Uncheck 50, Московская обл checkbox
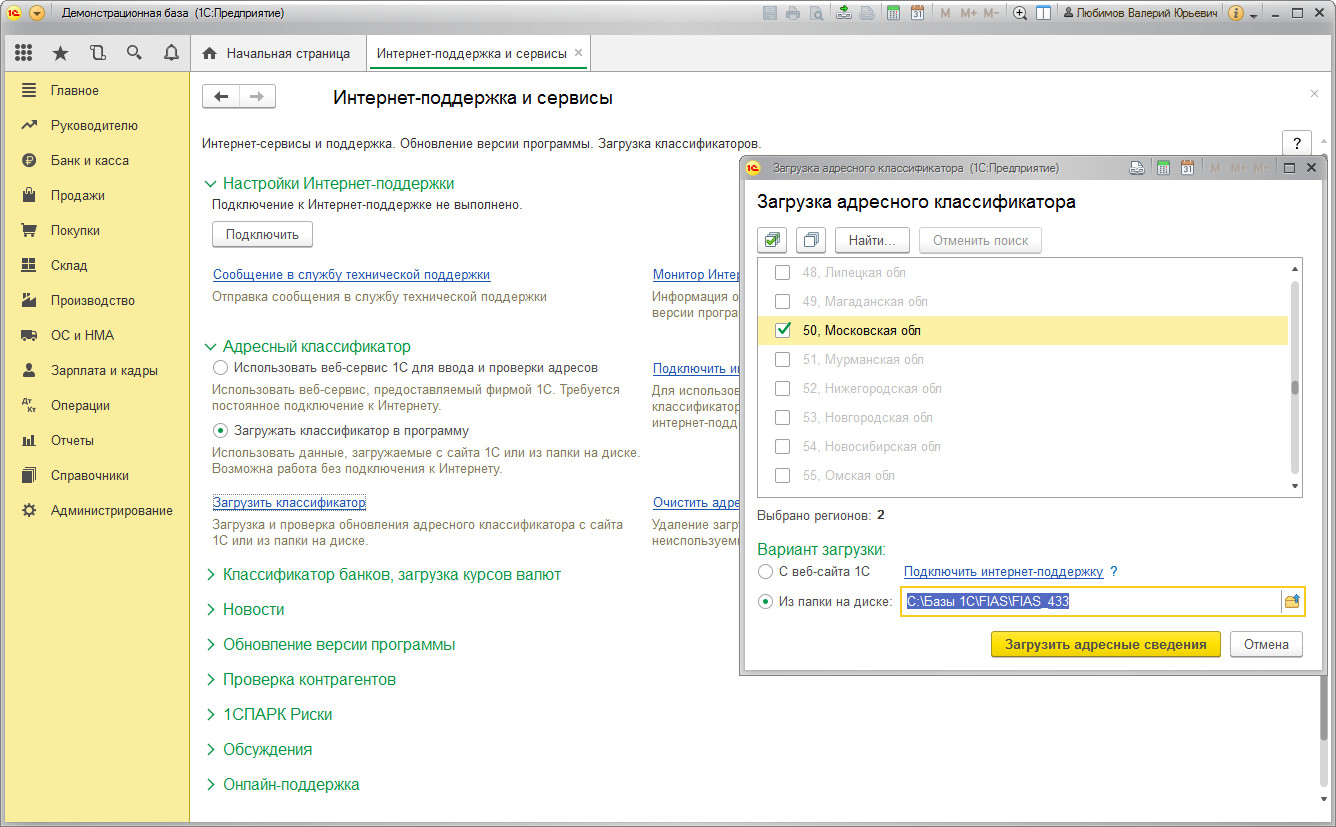The image size is (1336, 827). [x=783, y=330]
